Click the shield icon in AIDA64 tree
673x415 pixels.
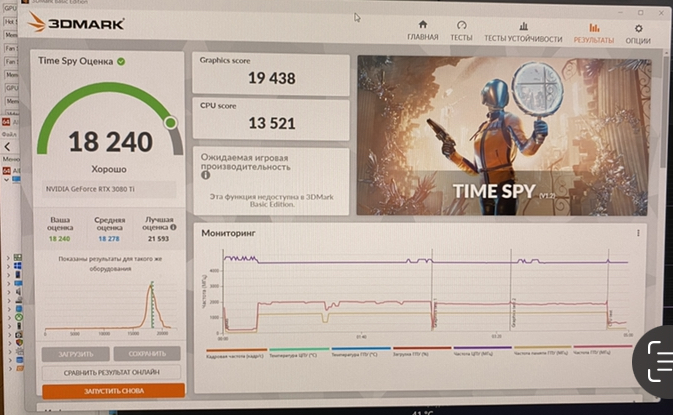click(19, 342)
